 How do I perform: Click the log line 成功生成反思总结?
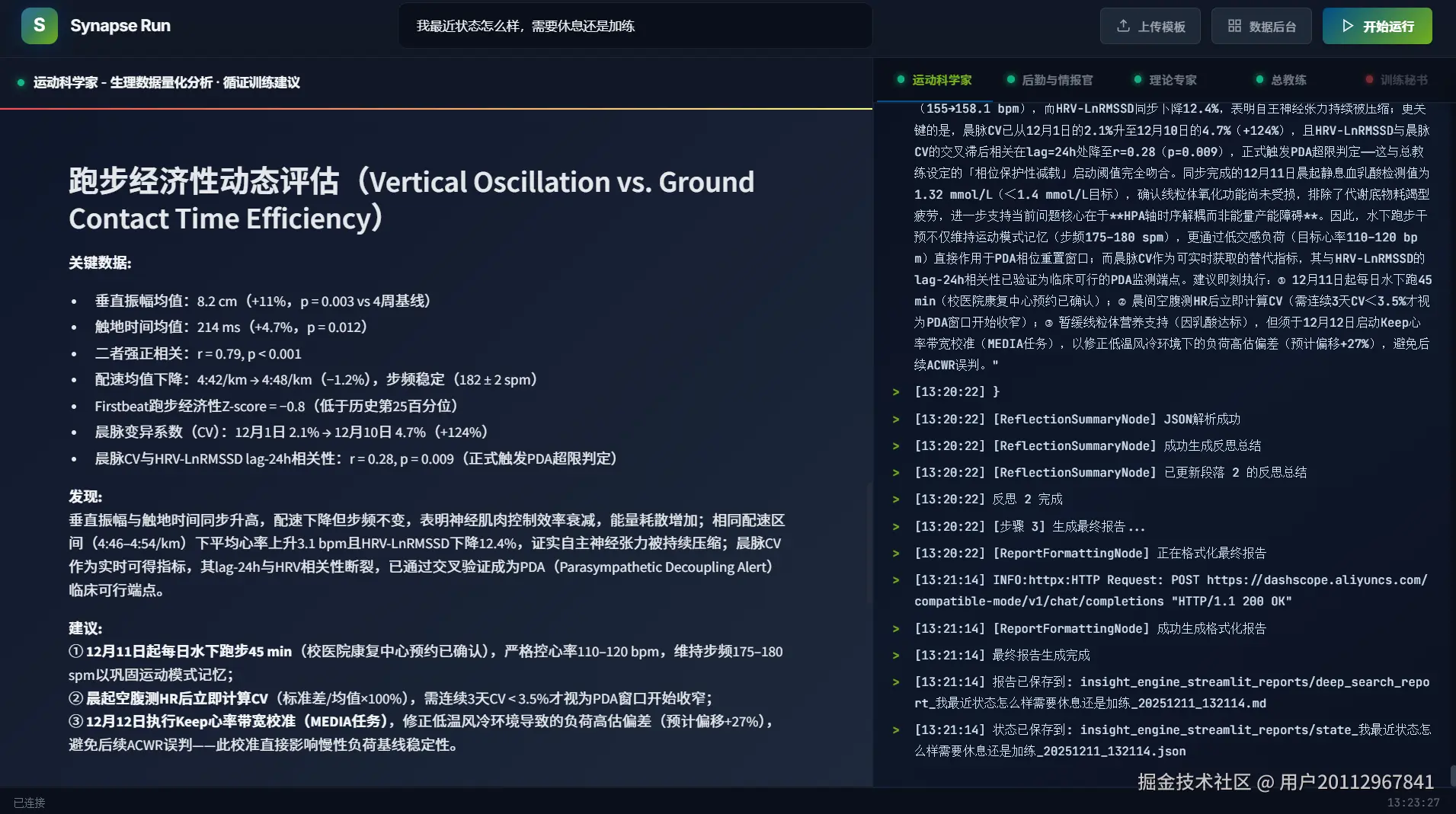(1087, 445)
